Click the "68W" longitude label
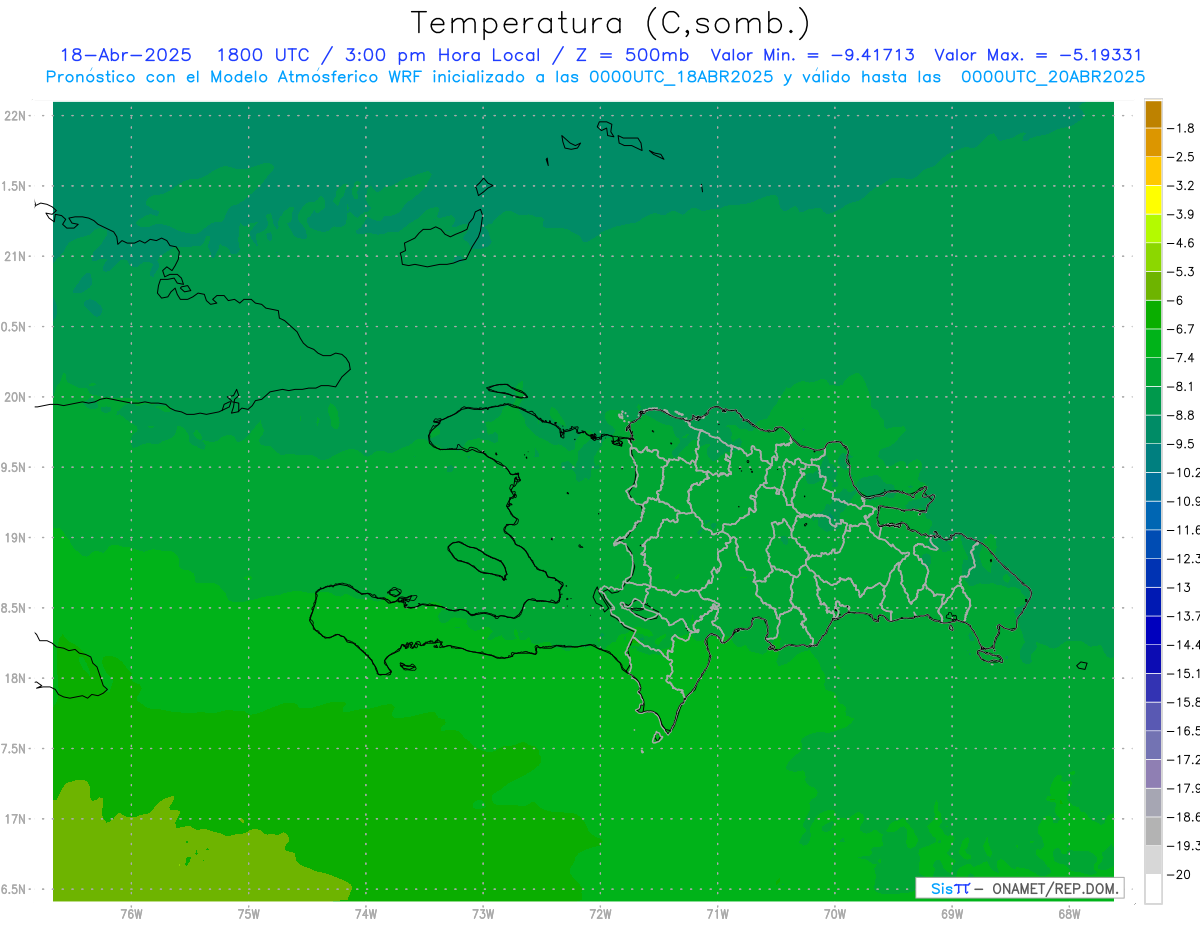1200x927 pixels. click(x=1069, y=913)
